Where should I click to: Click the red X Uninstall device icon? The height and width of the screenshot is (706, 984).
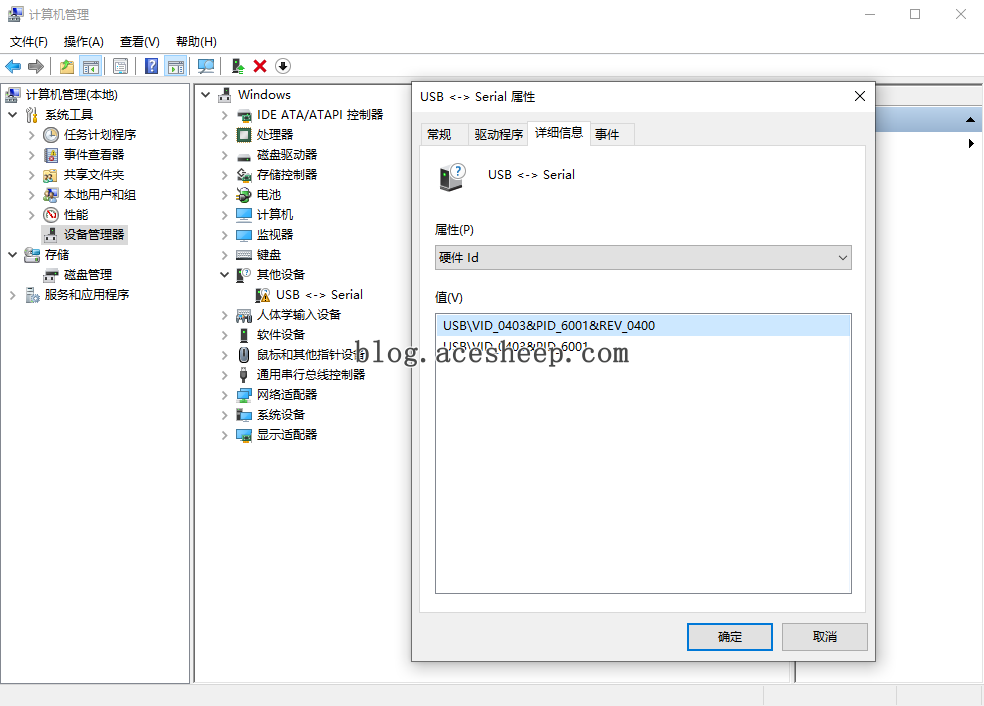point(260,66)
